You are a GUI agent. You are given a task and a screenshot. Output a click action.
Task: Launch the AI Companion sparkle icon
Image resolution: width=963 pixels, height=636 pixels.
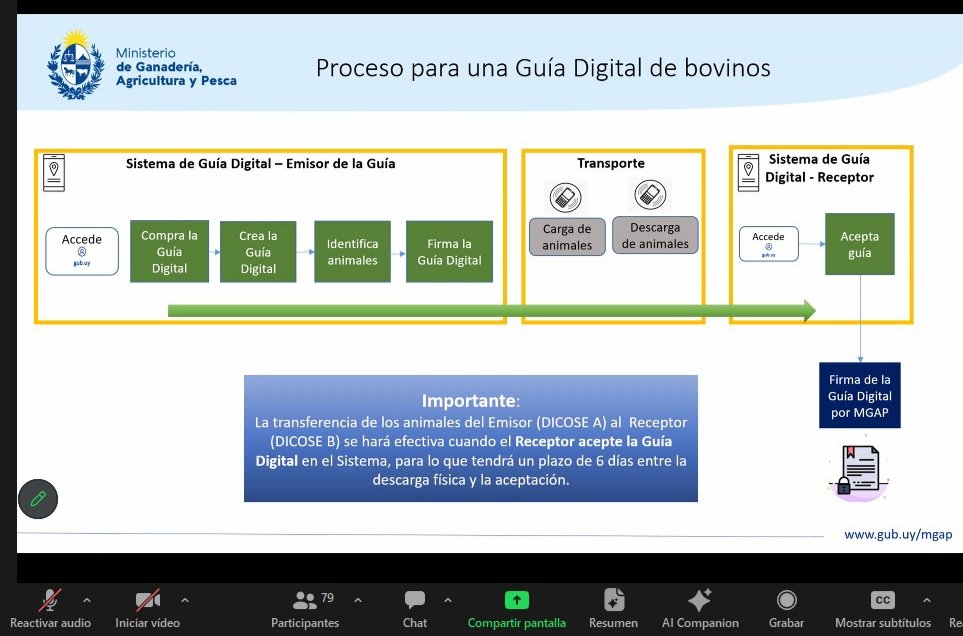tap(700, 599)
